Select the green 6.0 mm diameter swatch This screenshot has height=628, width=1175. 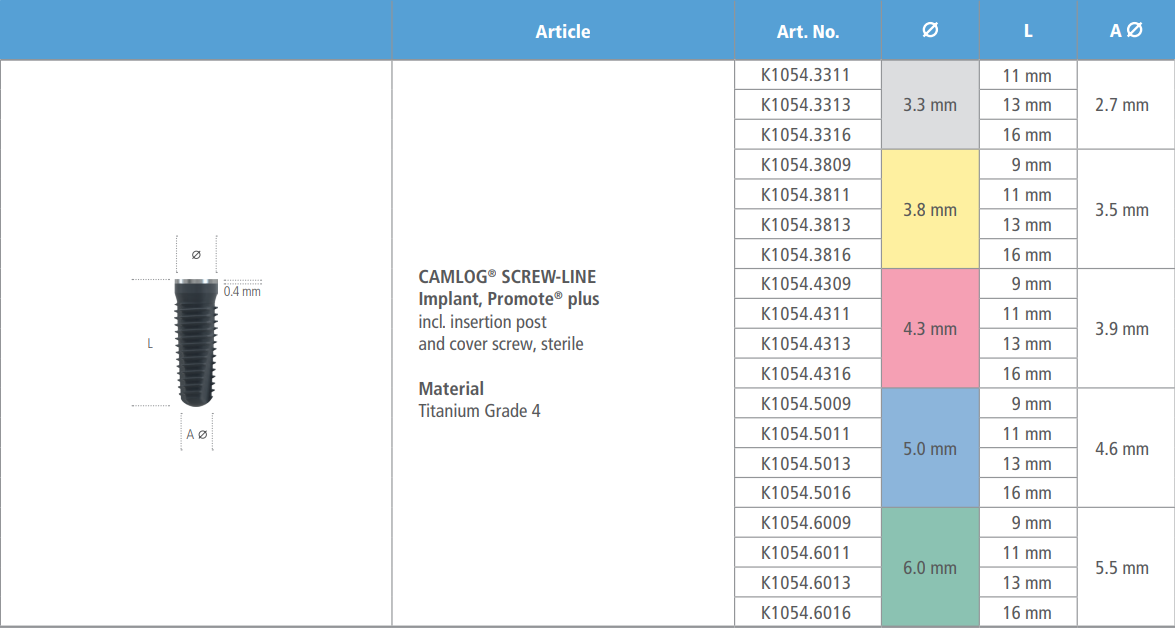929,568
